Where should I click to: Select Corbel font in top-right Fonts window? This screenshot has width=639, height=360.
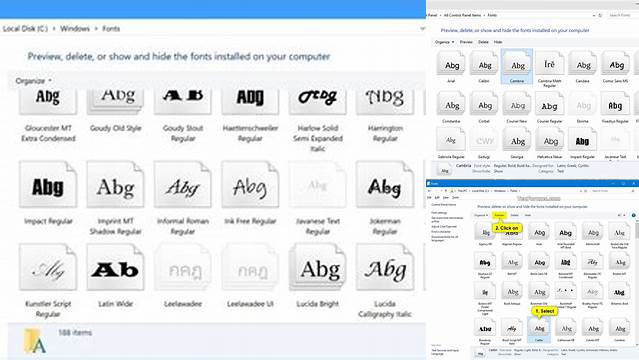click(x=484, y=104)
